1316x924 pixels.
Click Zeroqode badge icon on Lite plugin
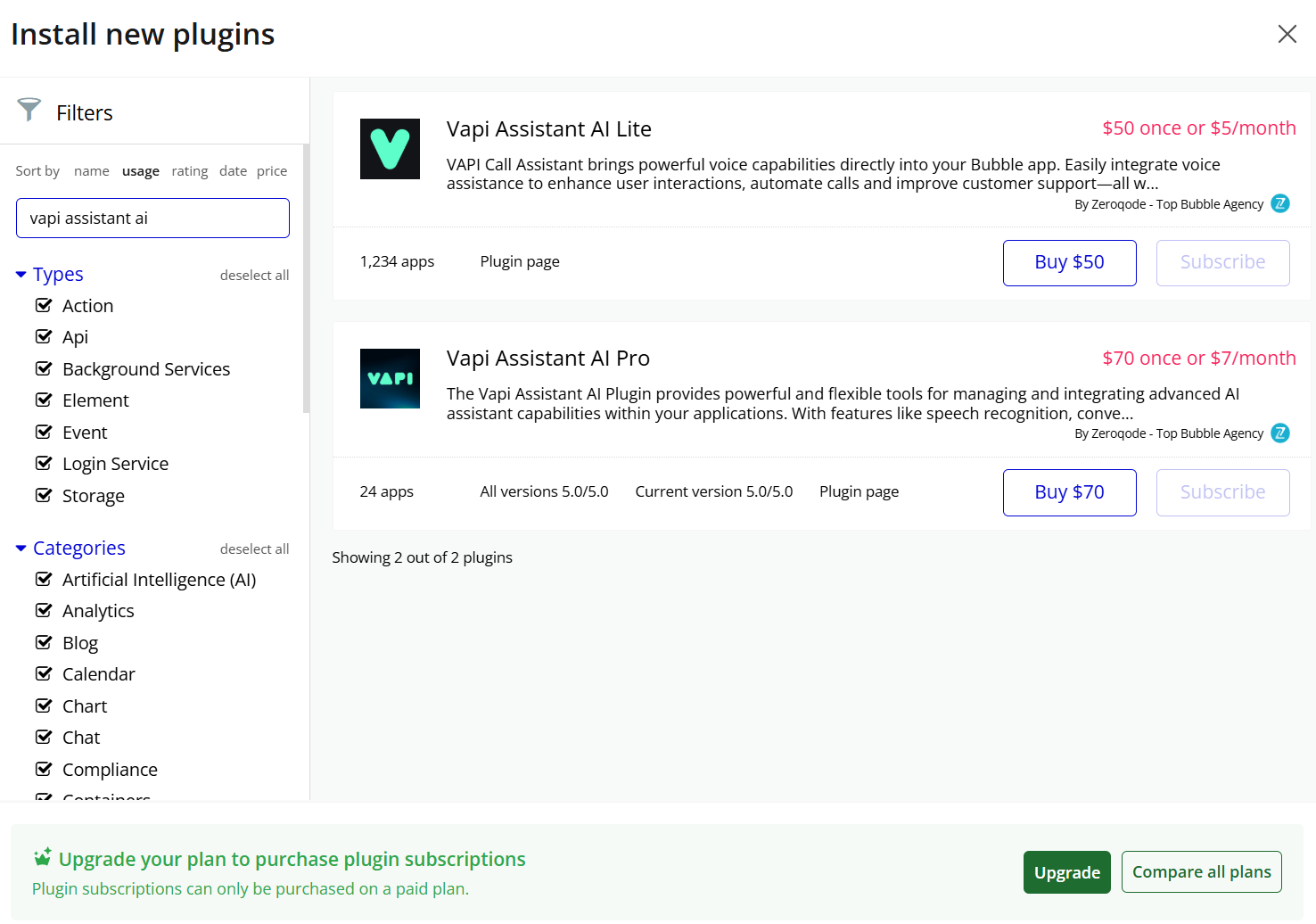1279,203
